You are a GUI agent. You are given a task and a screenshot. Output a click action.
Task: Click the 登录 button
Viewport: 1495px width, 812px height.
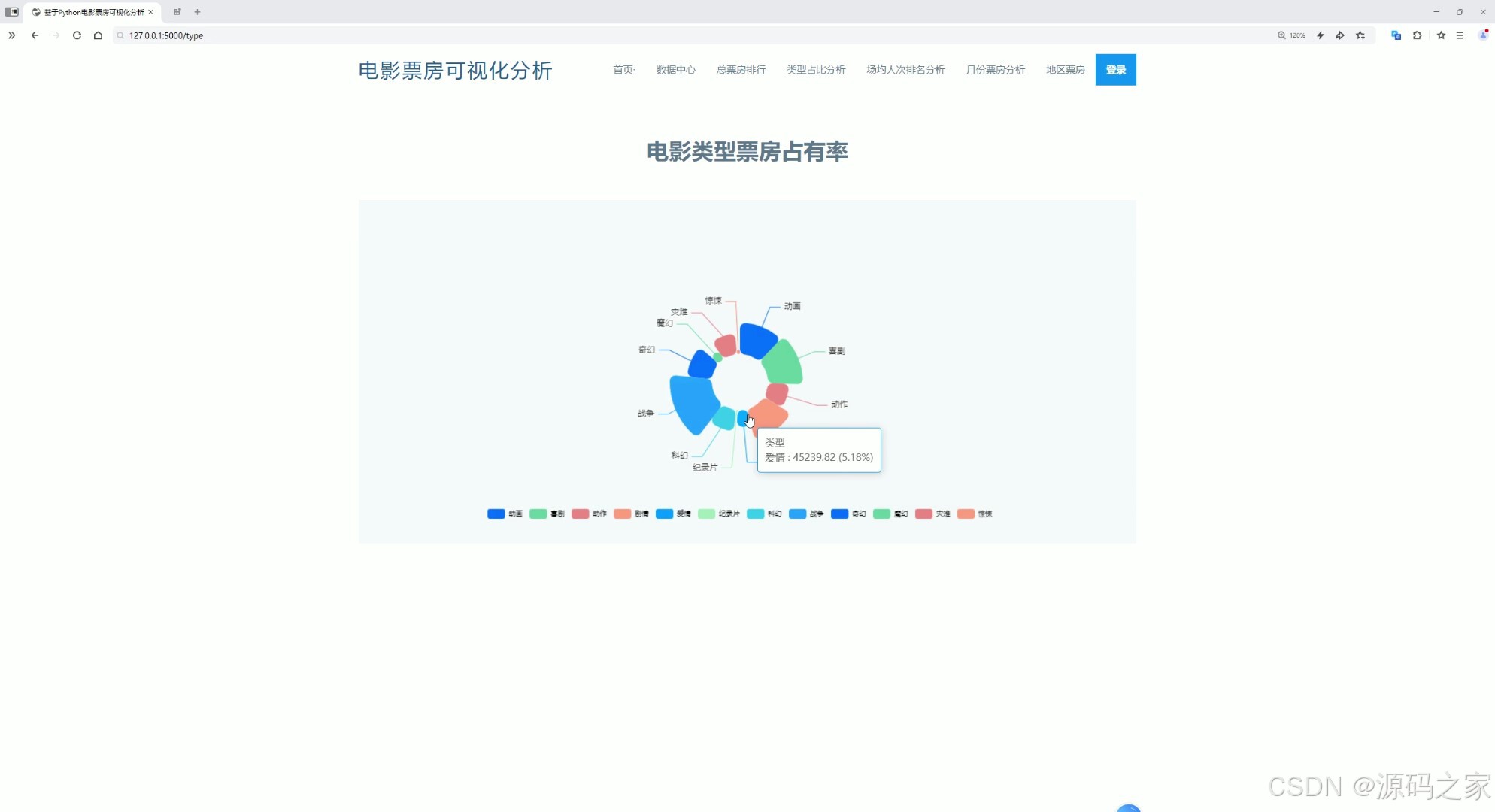tap(1115, 69)
